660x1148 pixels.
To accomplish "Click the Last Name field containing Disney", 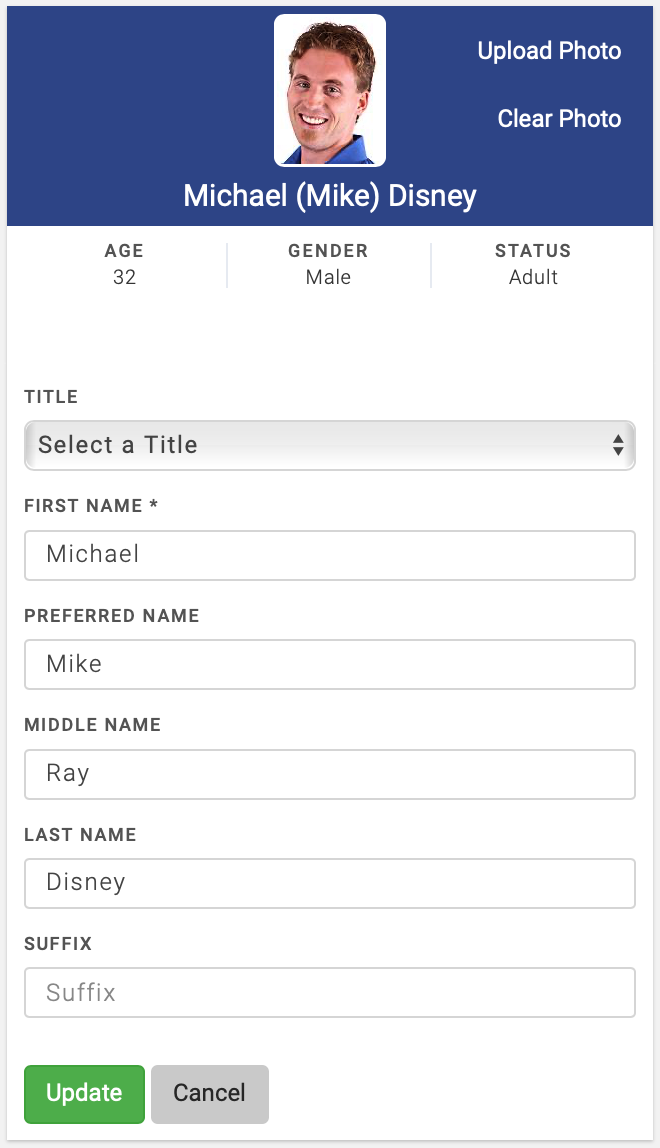I will 330,883.
